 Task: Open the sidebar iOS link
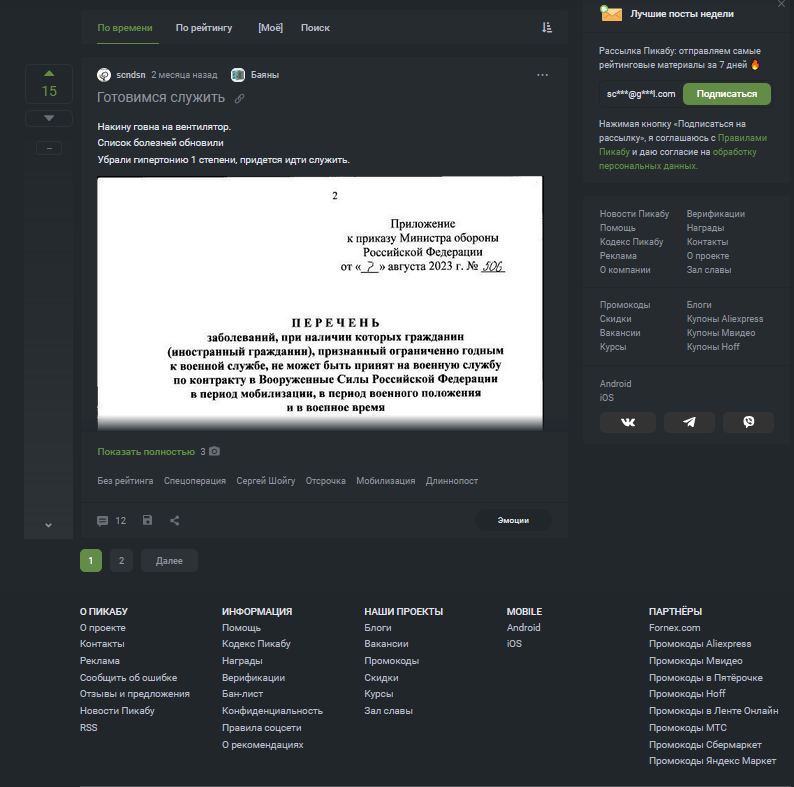pos(607,398)
